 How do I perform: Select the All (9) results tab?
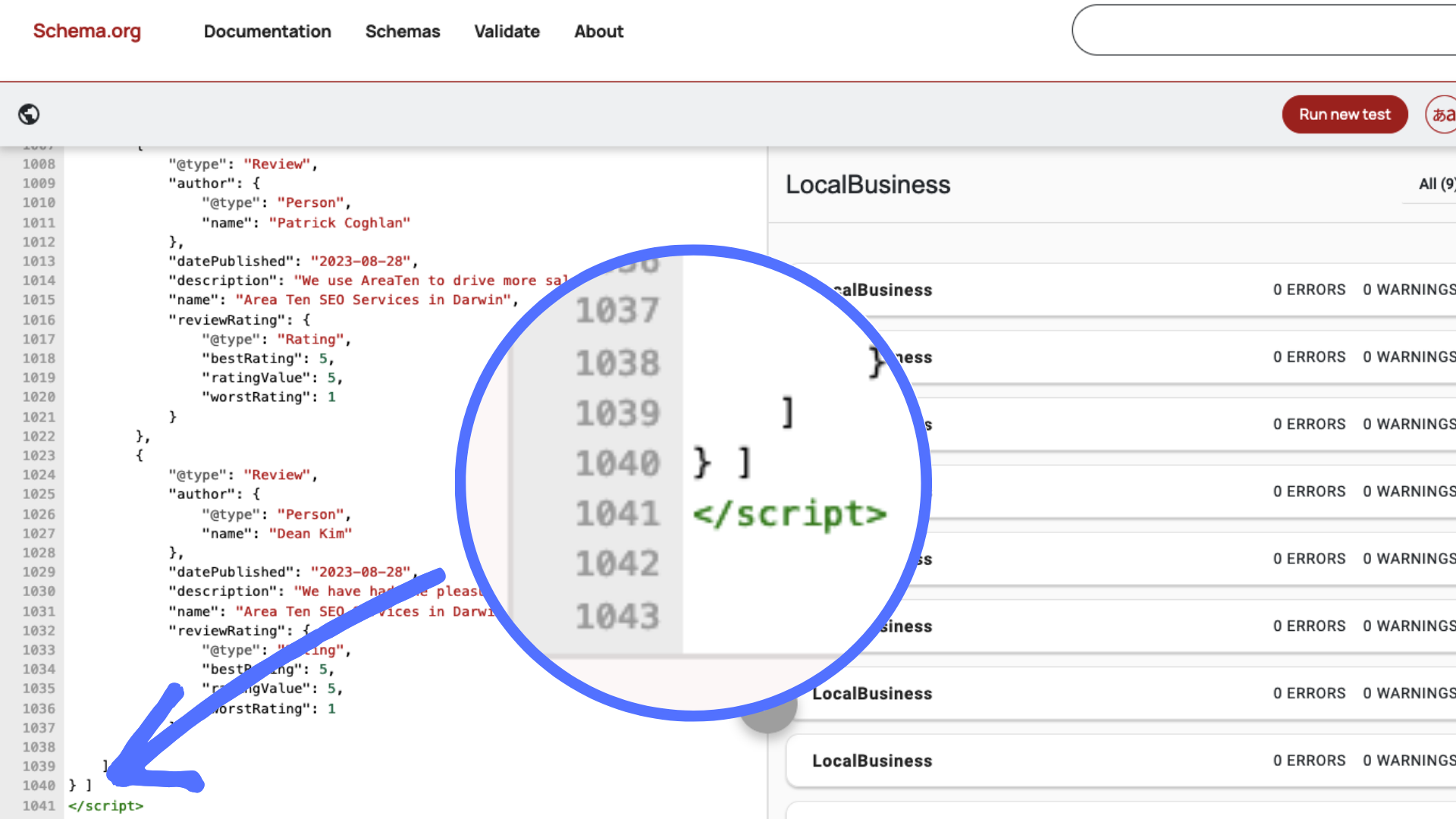pyautogui.click(x=1436, y=184)
